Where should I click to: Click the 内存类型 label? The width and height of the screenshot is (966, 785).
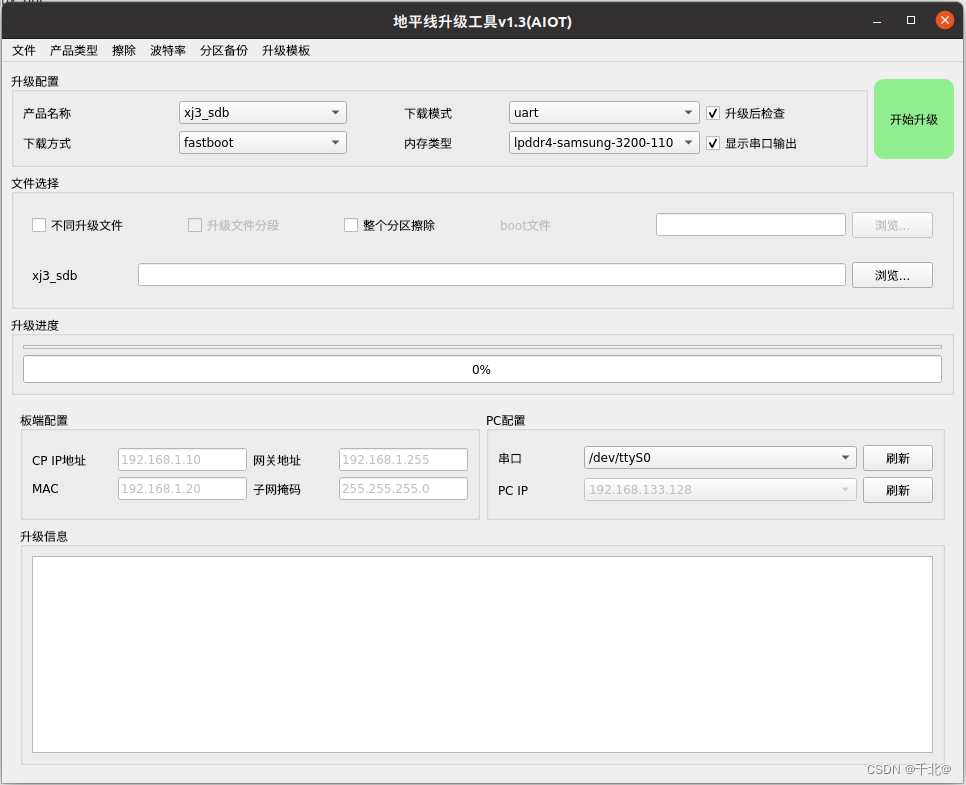click(x=428, y=144)
